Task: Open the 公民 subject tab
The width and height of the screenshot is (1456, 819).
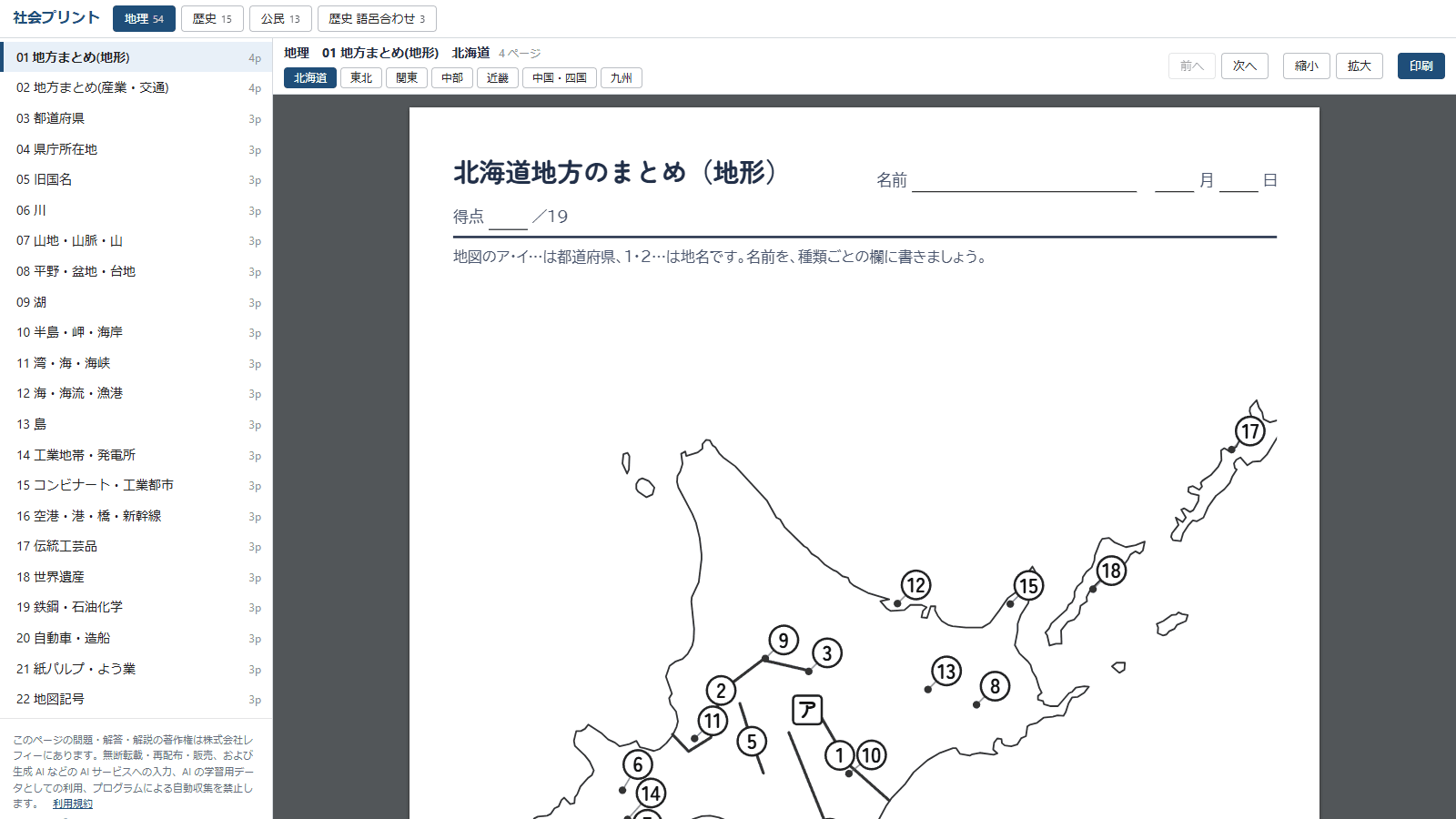Action: tap(280, 18)
